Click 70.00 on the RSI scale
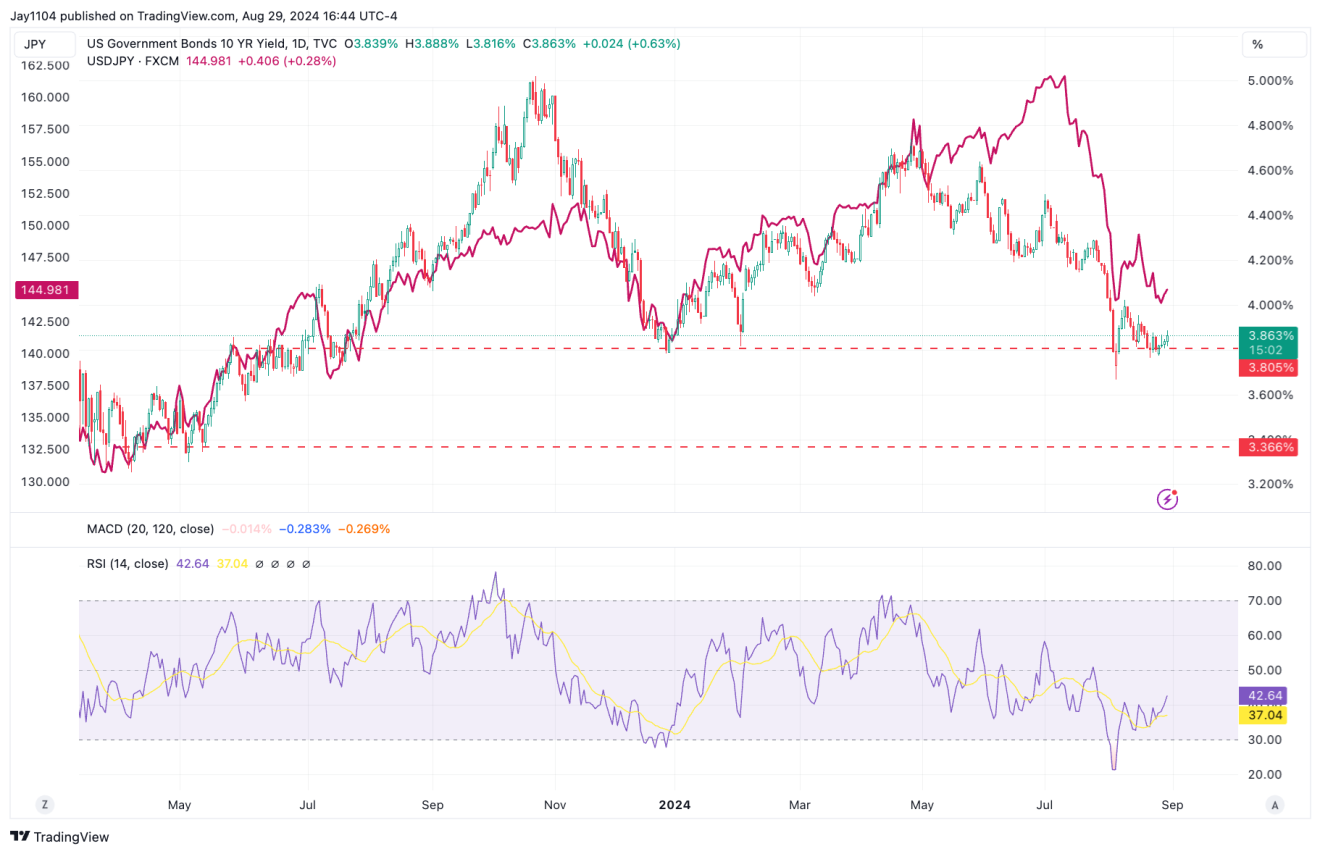 click(x=1265, y=601)
